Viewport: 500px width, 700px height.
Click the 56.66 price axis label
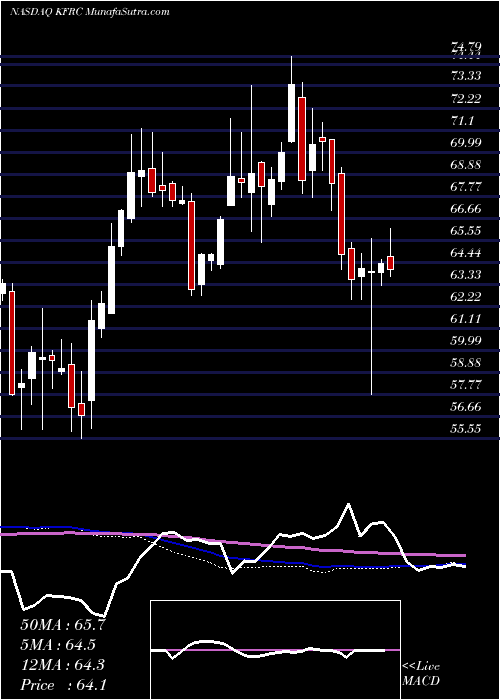click(x=466, y=407)
